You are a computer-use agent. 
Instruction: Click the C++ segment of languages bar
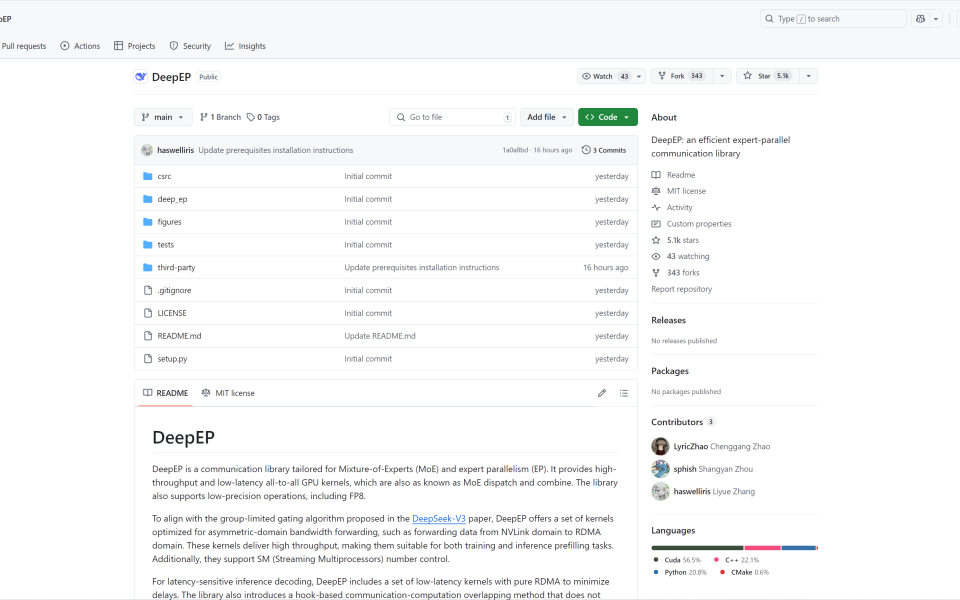pyautogui.click(x=762, y=548)
